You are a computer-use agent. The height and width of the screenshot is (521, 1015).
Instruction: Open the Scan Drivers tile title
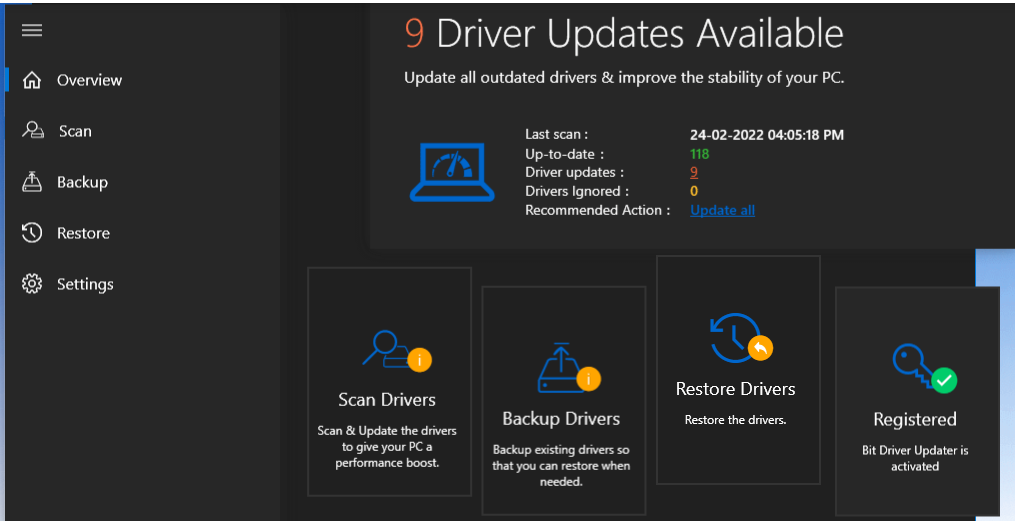(387, 399)
